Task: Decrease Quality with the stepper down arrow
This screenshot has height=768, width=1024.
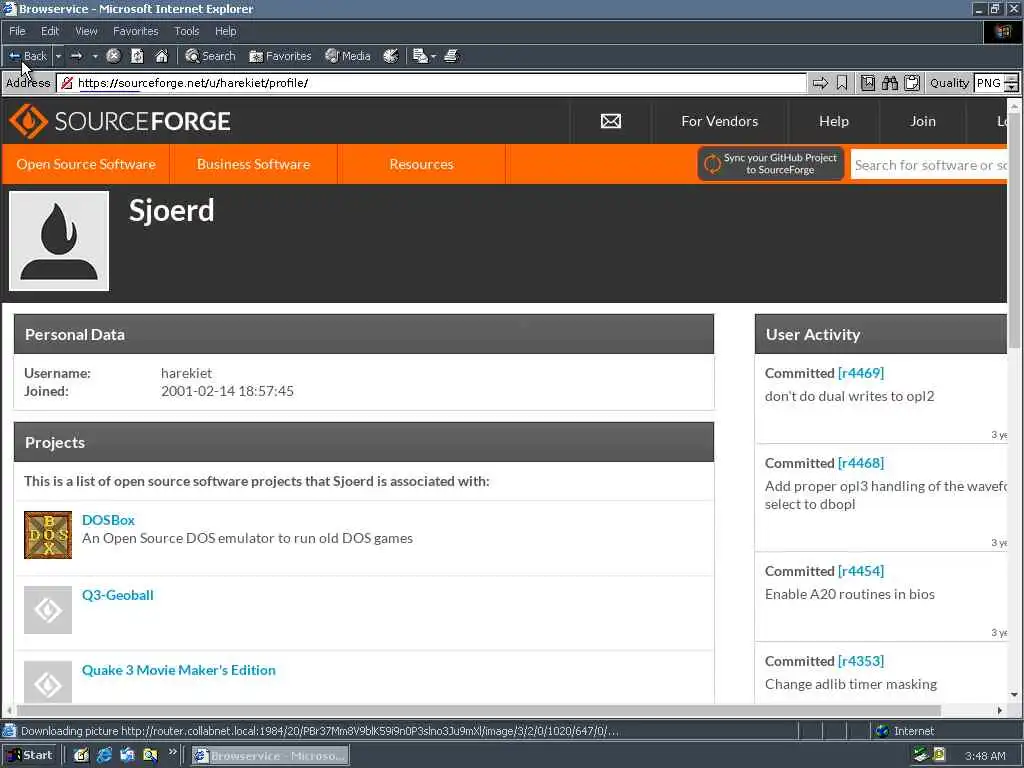Action: click(x=1012, y=88)
